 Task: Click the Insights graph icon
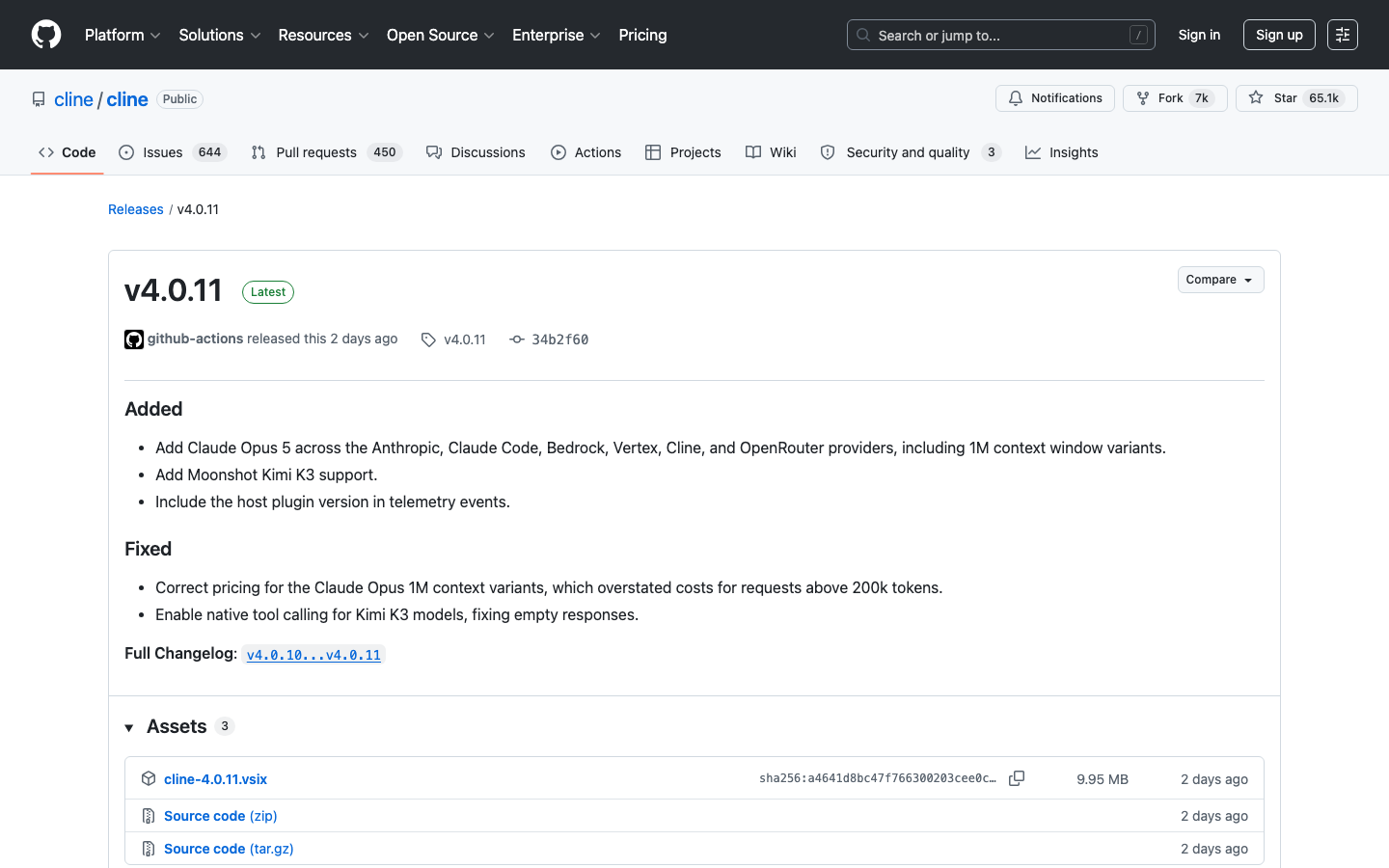click(1033, 152)
